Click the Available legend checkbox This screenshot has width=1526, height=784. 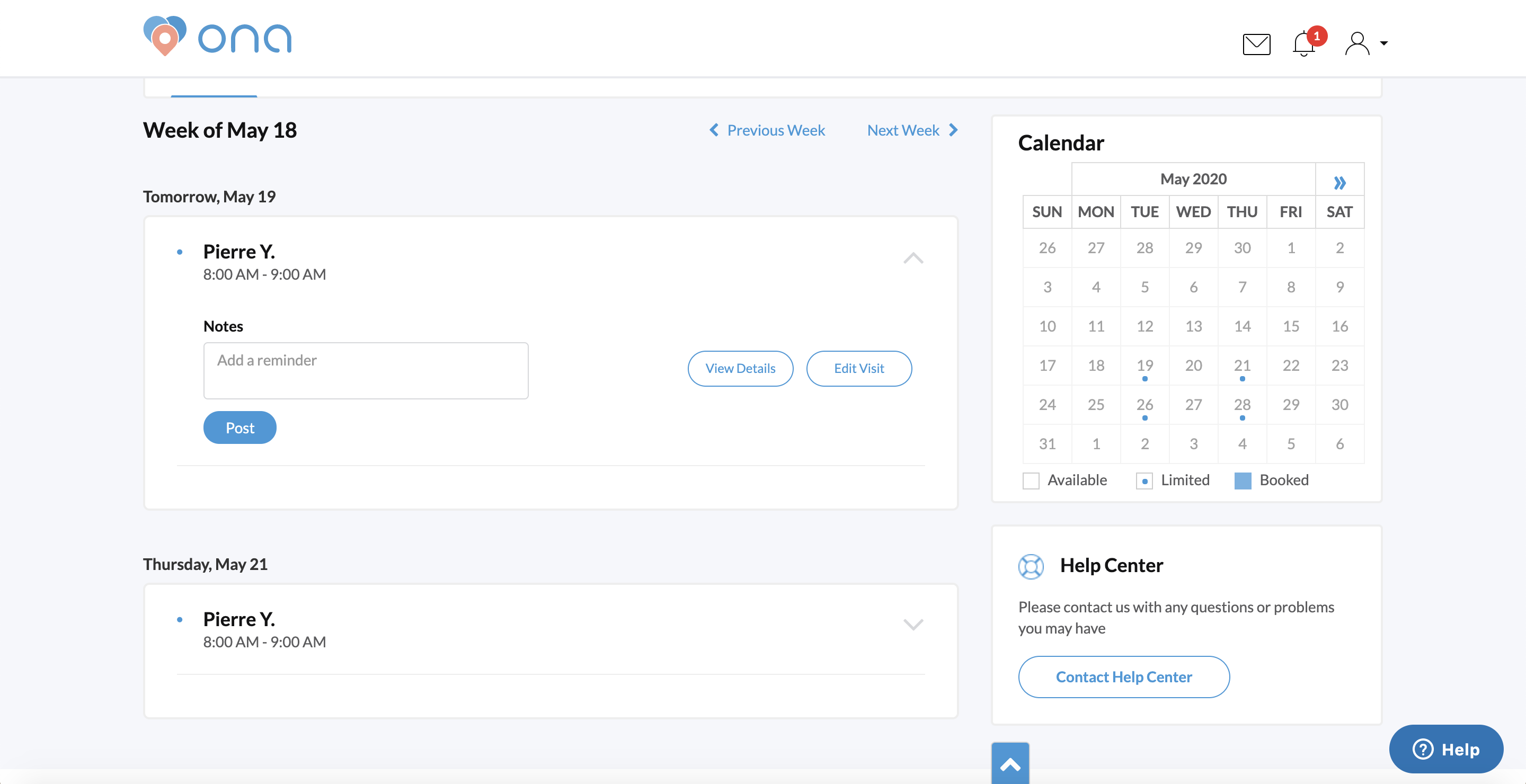pos(1031,480)
